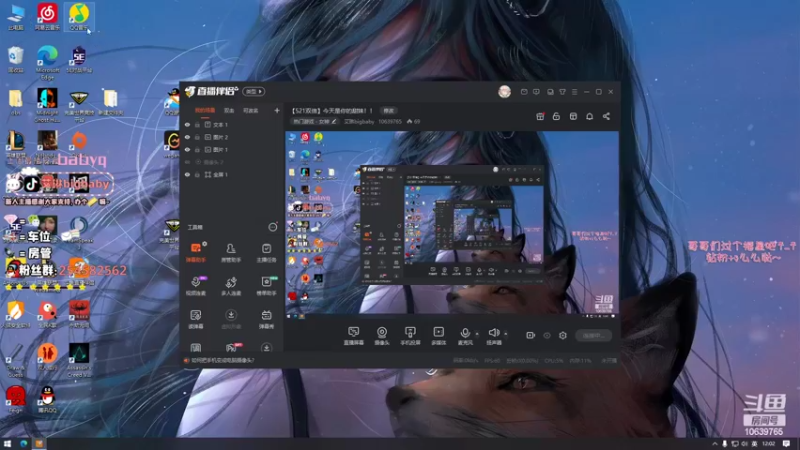Viewport: 800px width, 450px height.
Task: Add a new scene with the plus button
Action: tap(277, 110)
